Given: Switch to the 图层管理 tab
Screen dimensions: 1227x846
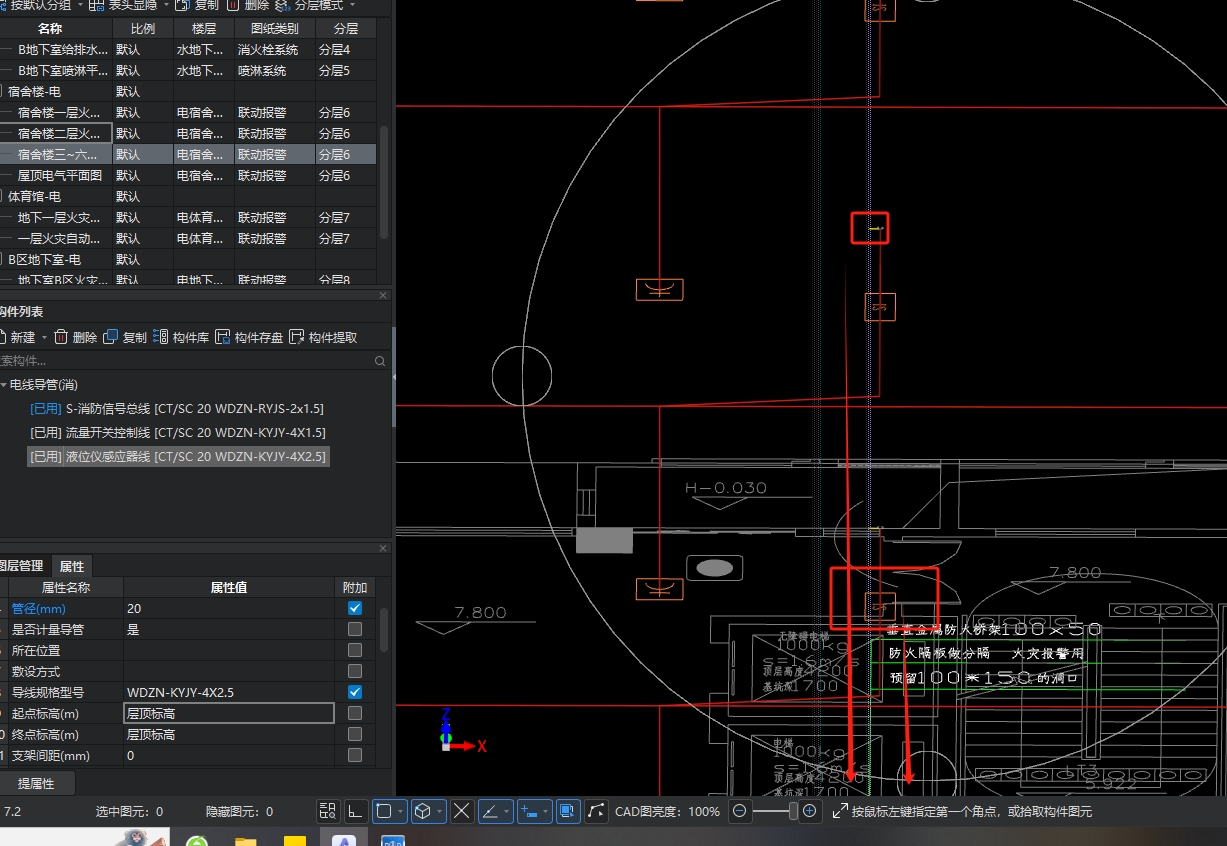Looking at the screenshot, I should [x=20, y=566].
